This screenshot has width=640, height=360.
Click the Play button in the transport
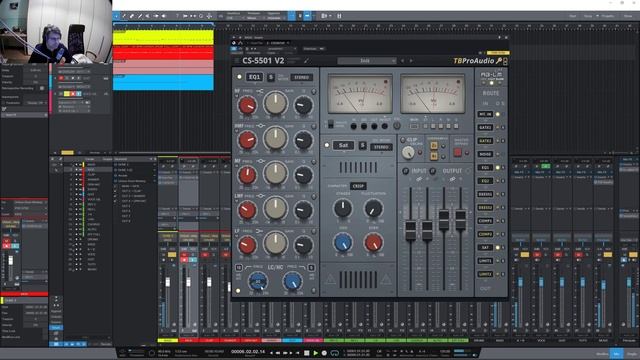click(315, 353)
